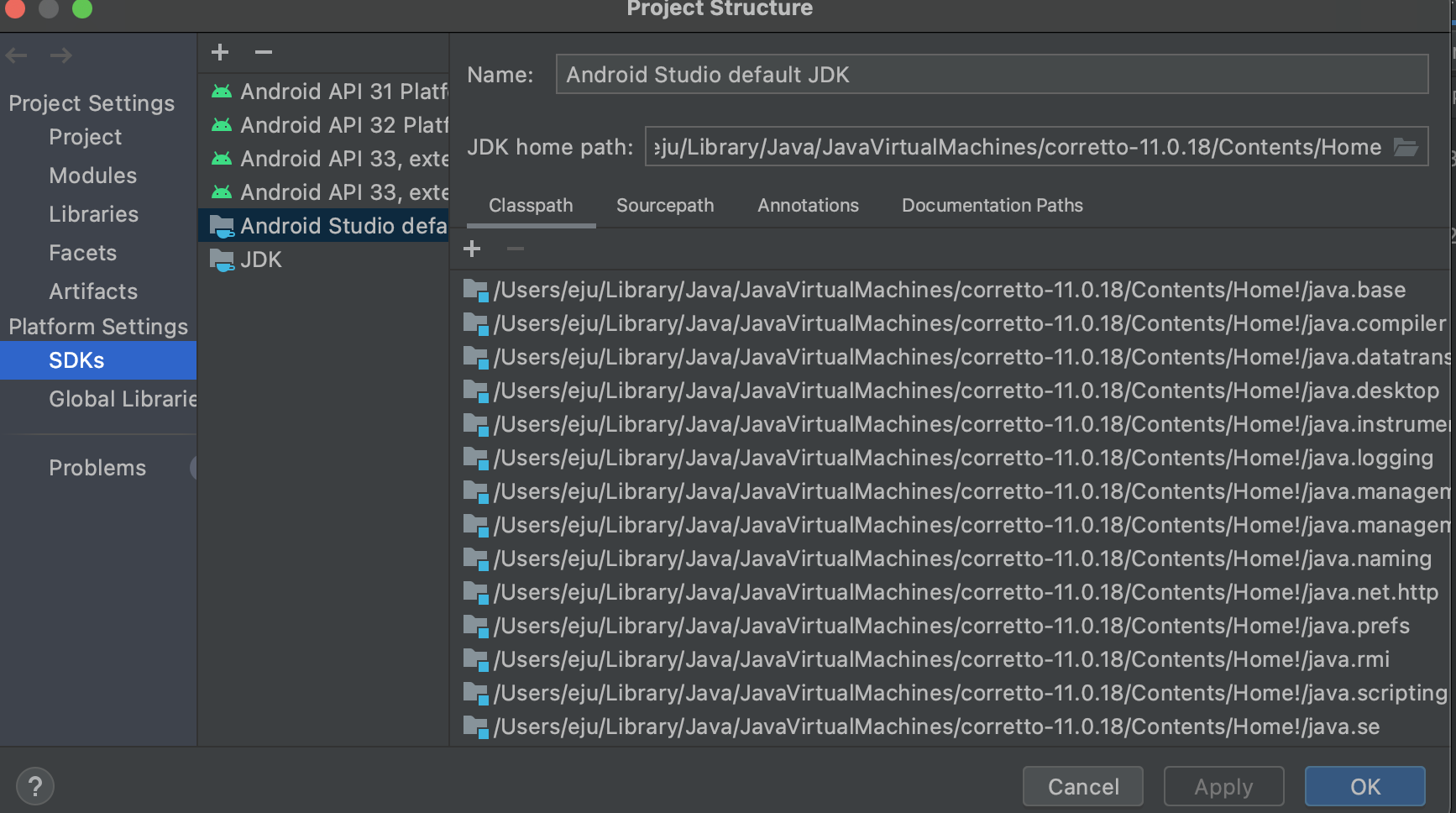
Task: Select the java.se classpath path text
Action: (937, 726)
